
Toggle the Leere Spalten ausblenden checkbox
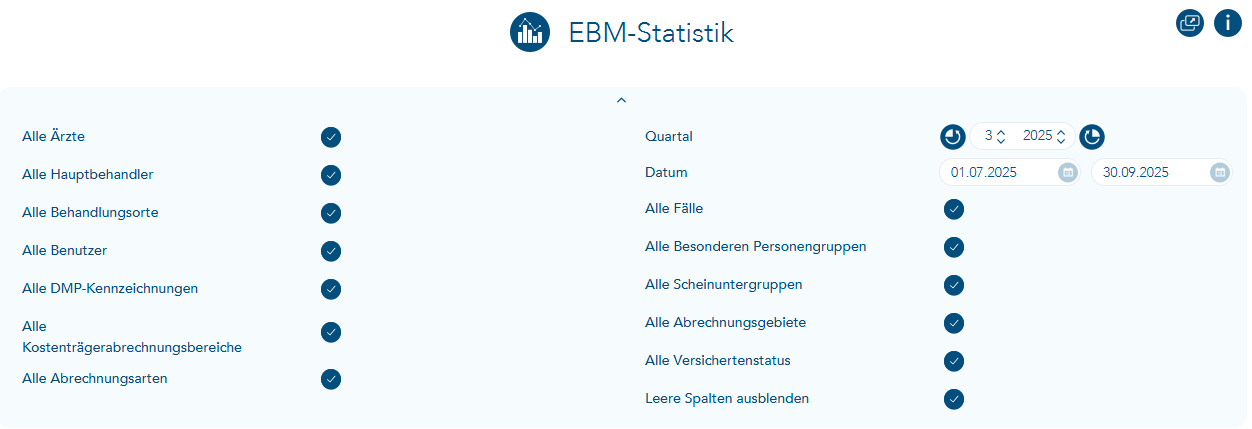click(x=954, y=399)
